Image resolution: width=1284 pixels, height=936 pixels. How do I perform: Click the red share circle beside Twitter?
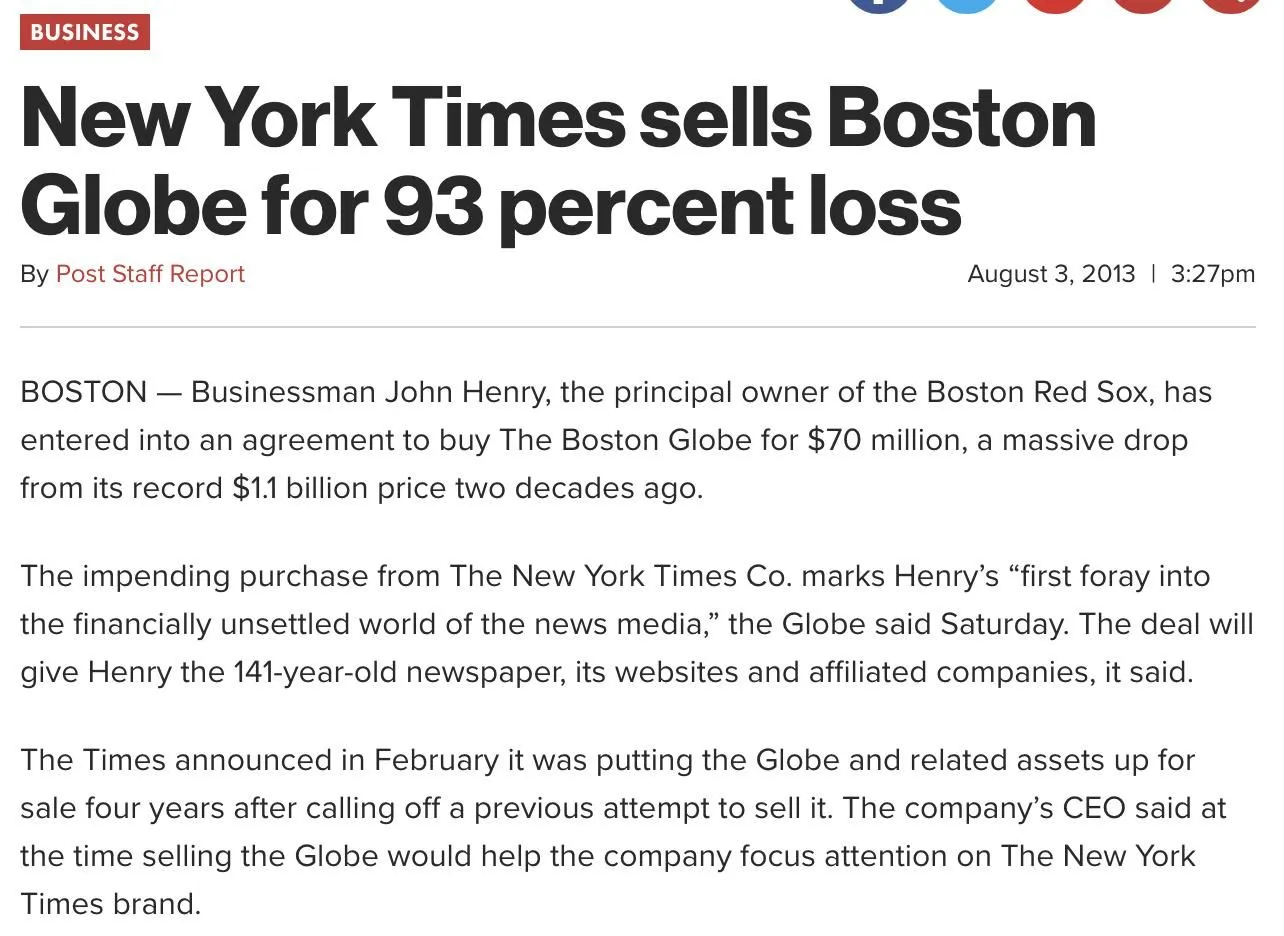click(x=1055, y=4)
